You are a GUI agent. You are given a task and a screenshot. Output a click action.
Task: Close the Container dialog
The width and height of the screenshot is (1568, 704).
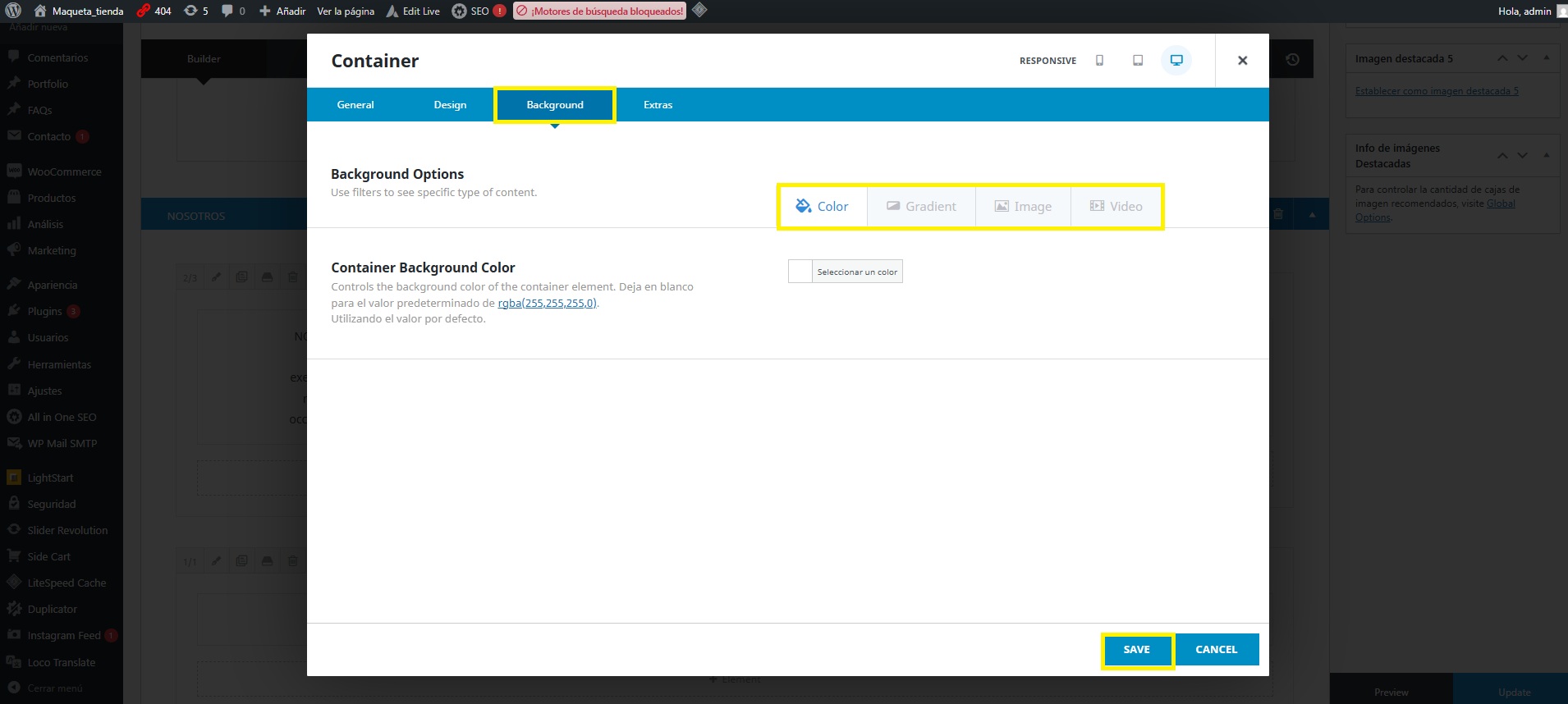tap(1242, 61)
